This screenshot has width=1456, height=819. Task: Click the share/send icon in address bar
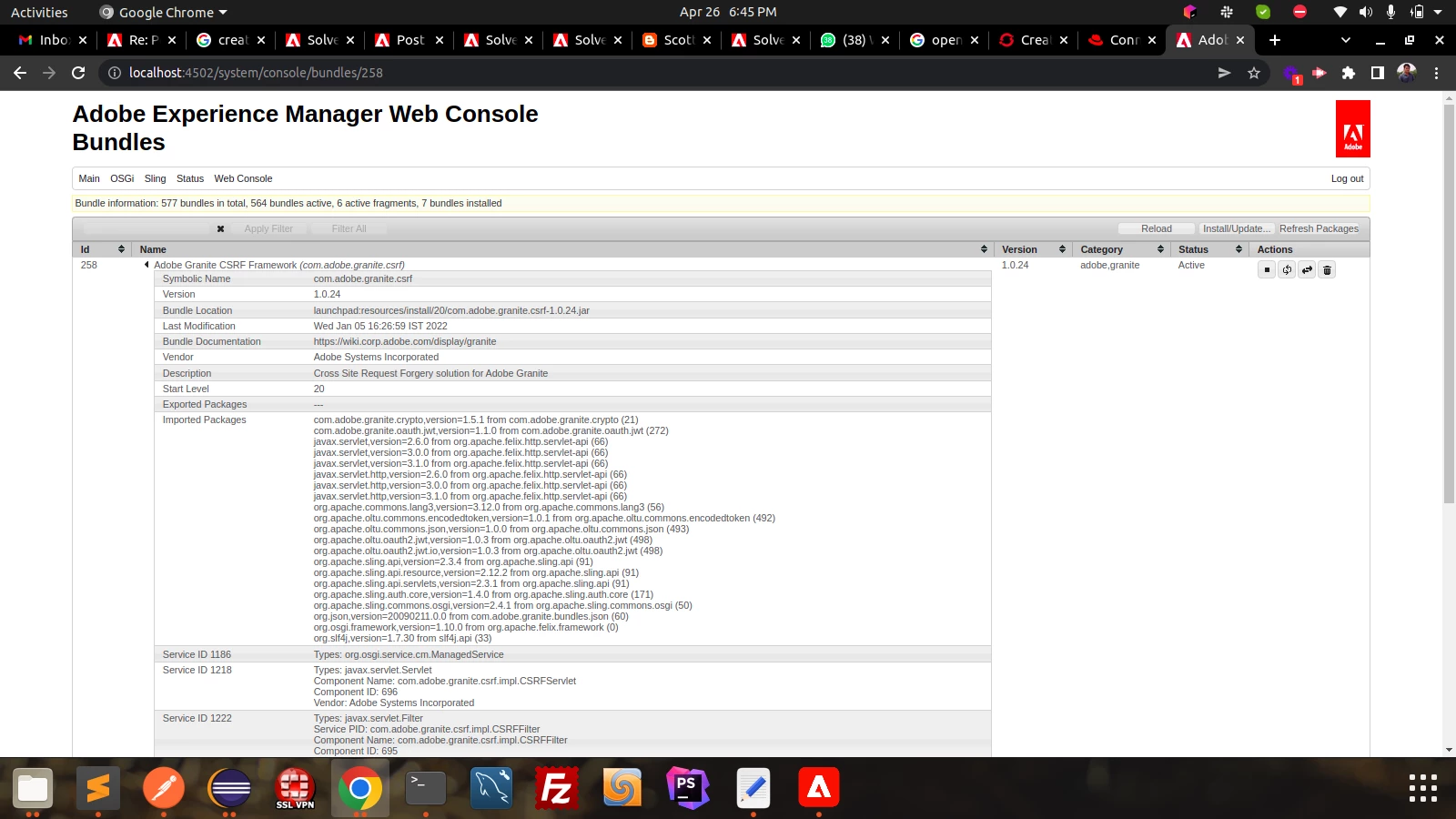coord(1225,73)
